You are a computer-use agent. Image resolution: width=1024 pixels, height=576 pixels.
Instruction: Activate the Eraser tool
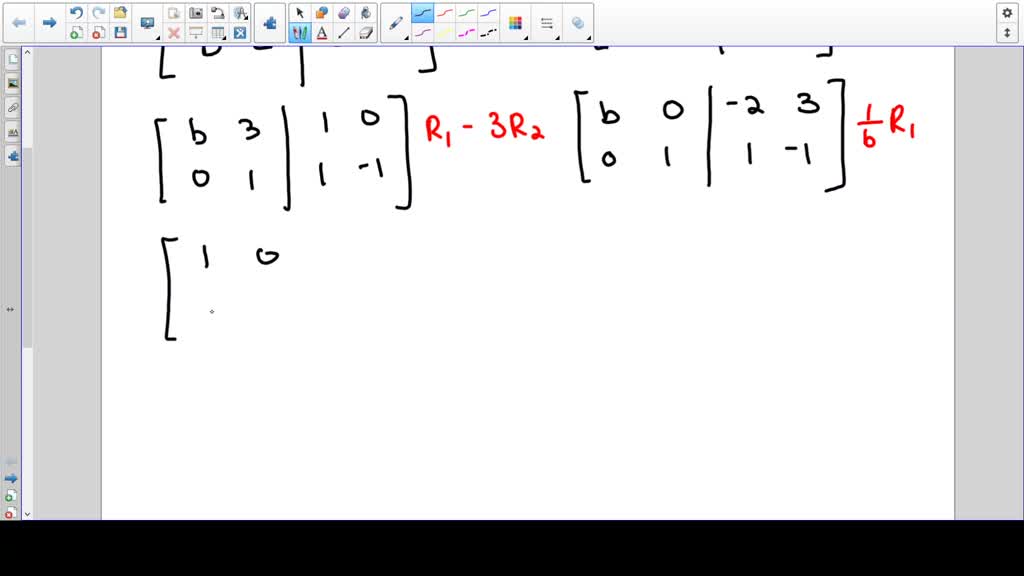click(x=364, y=31)
